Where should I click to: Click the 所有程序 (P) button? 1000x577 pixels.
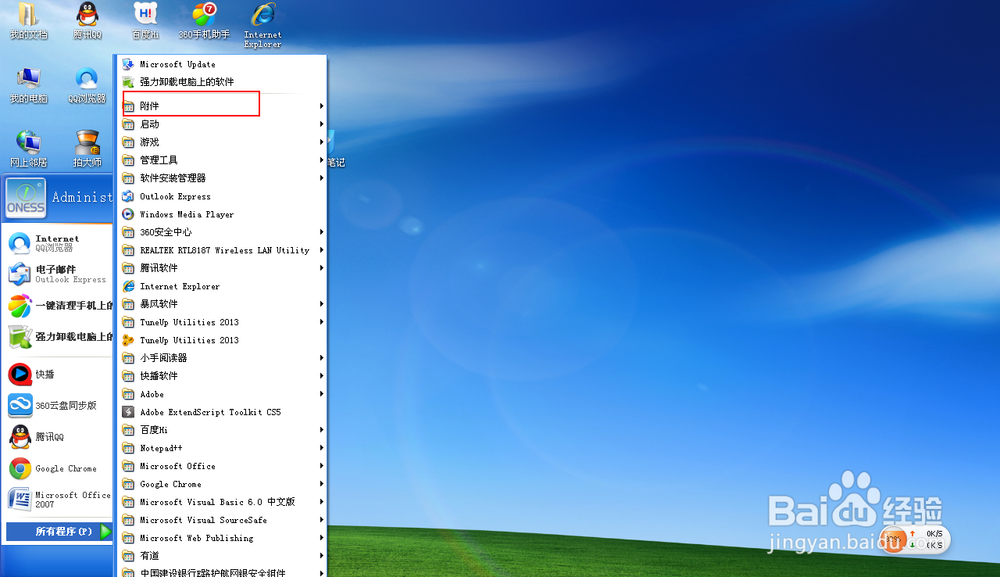(x=59, y=531)
